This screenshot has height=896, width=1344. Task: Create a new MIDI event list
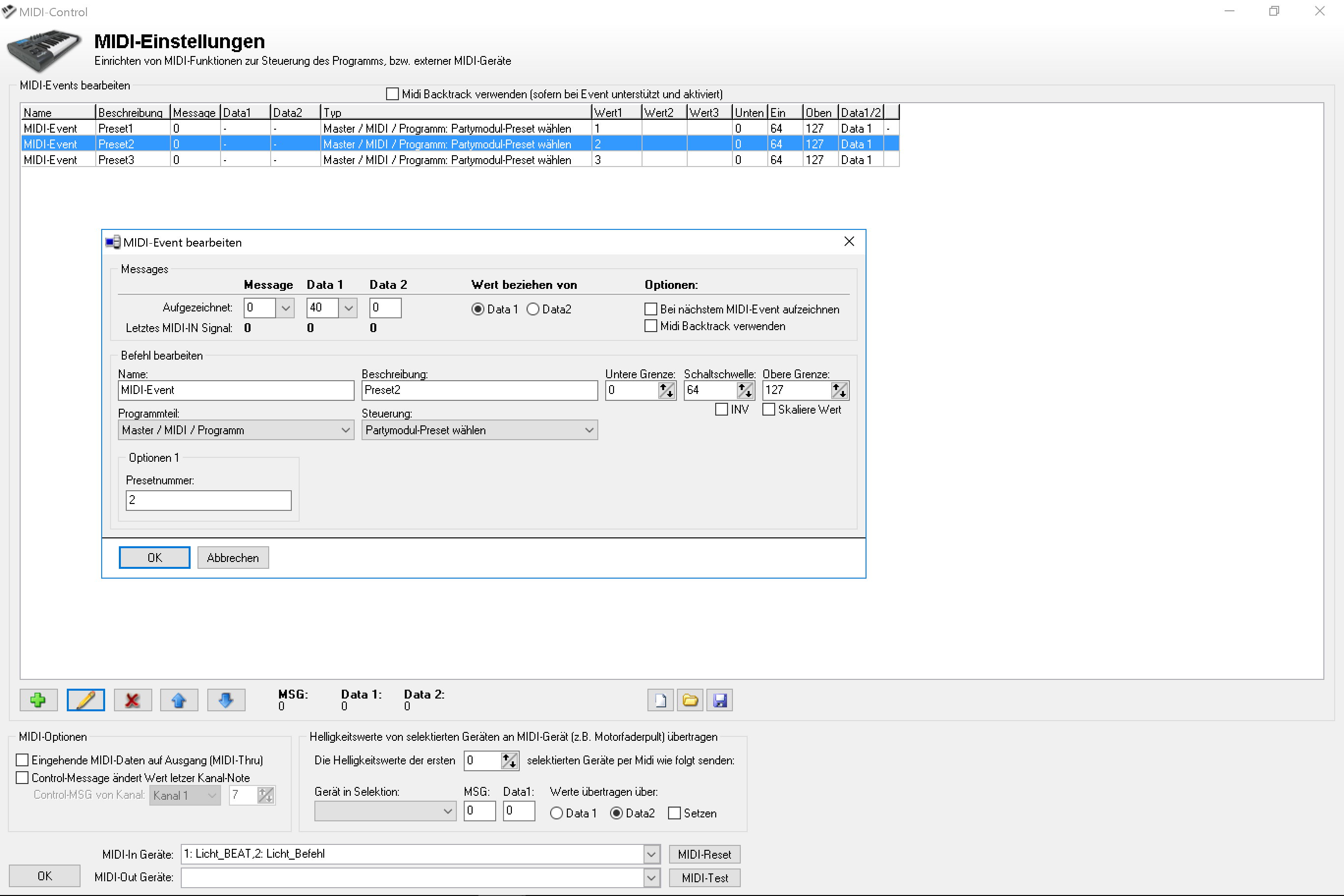click(x=660, y=700)
